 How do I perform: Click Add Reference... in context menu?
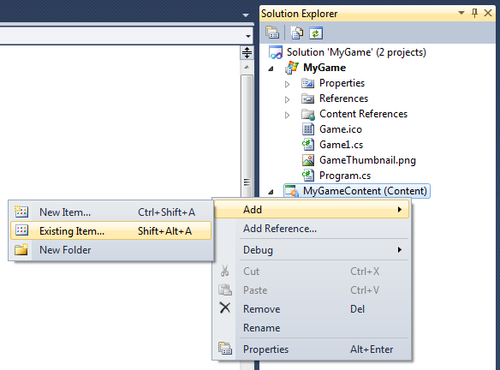pos(312,229)
